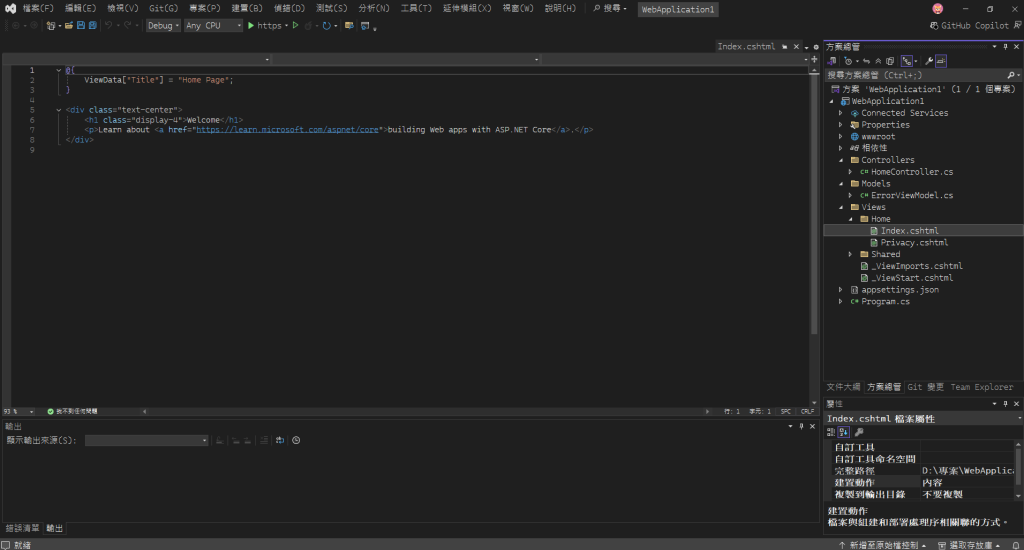1024x550 pixels.
Task: Click the restart/refresh browser icon in toolbar
Action: [327, 25]
